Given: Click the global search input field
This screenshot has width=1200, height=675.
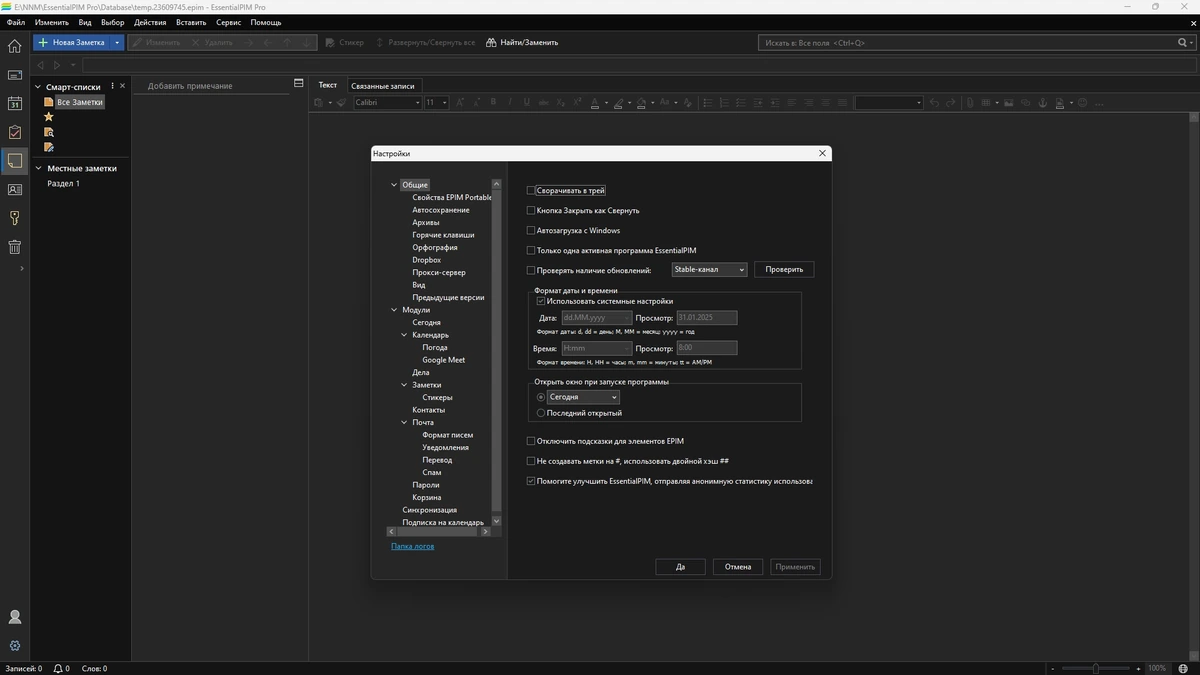Looking at the screenshot, I should [967, 43].
